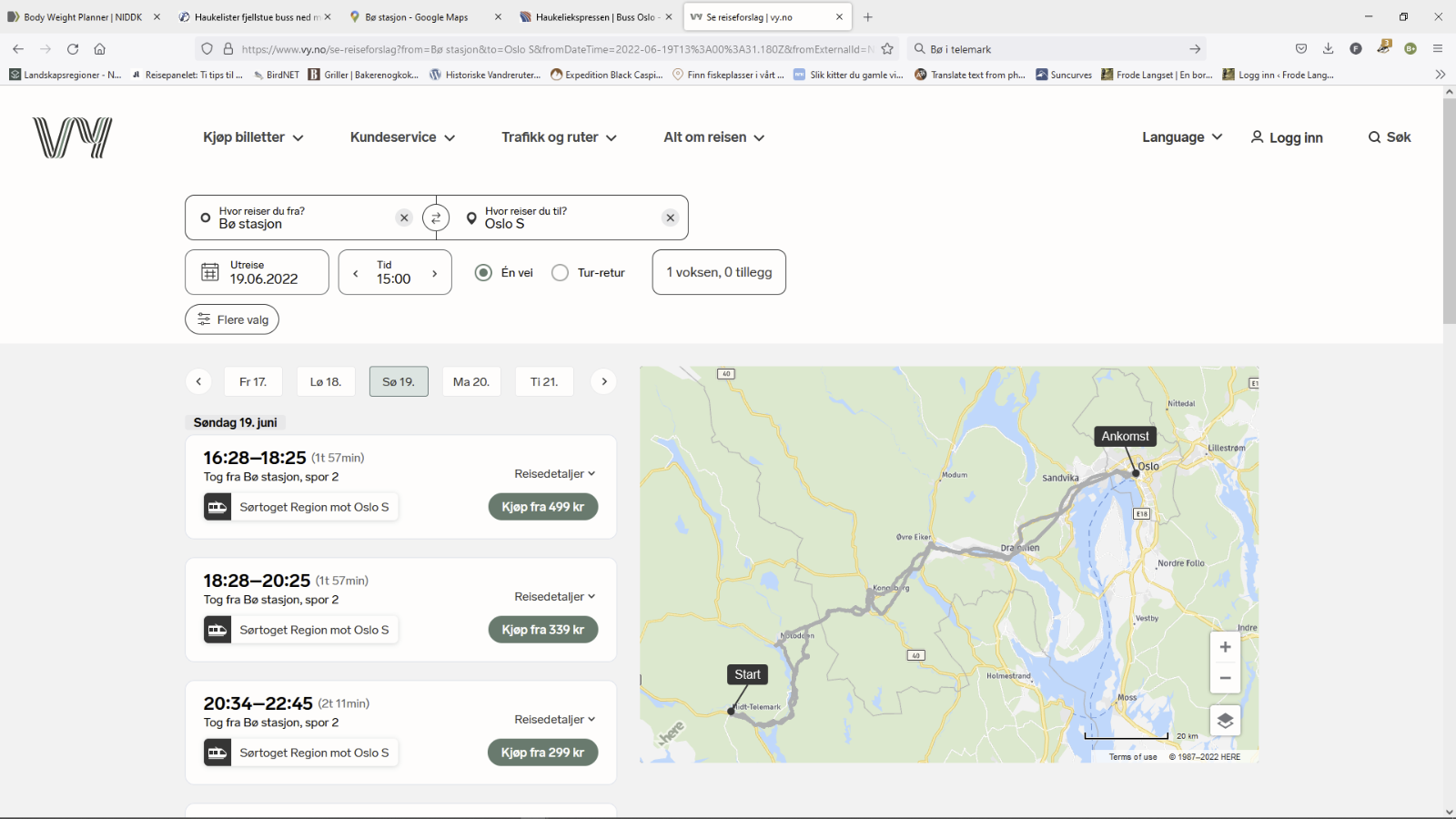Open the Kjøp billetter dropdown menu
Viewport: 1456px width, 819px height.
coord(253,137)
